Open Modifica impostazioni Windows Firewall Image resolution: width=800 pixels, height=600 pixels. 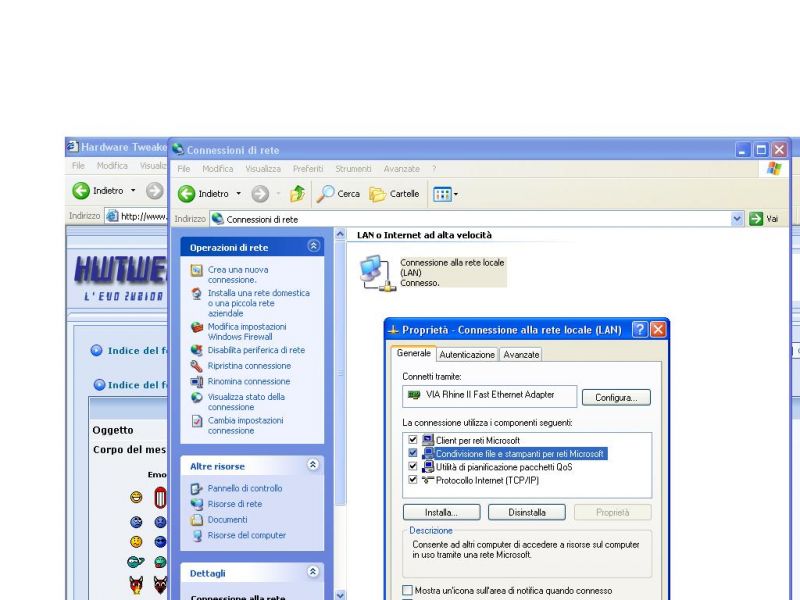point(247,332)
